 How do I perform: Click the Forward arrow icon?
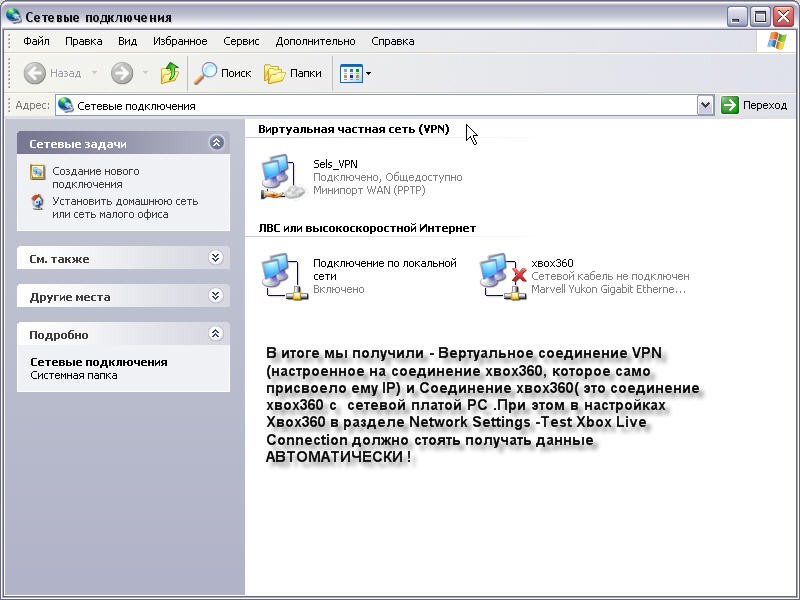tap(122, 73)
